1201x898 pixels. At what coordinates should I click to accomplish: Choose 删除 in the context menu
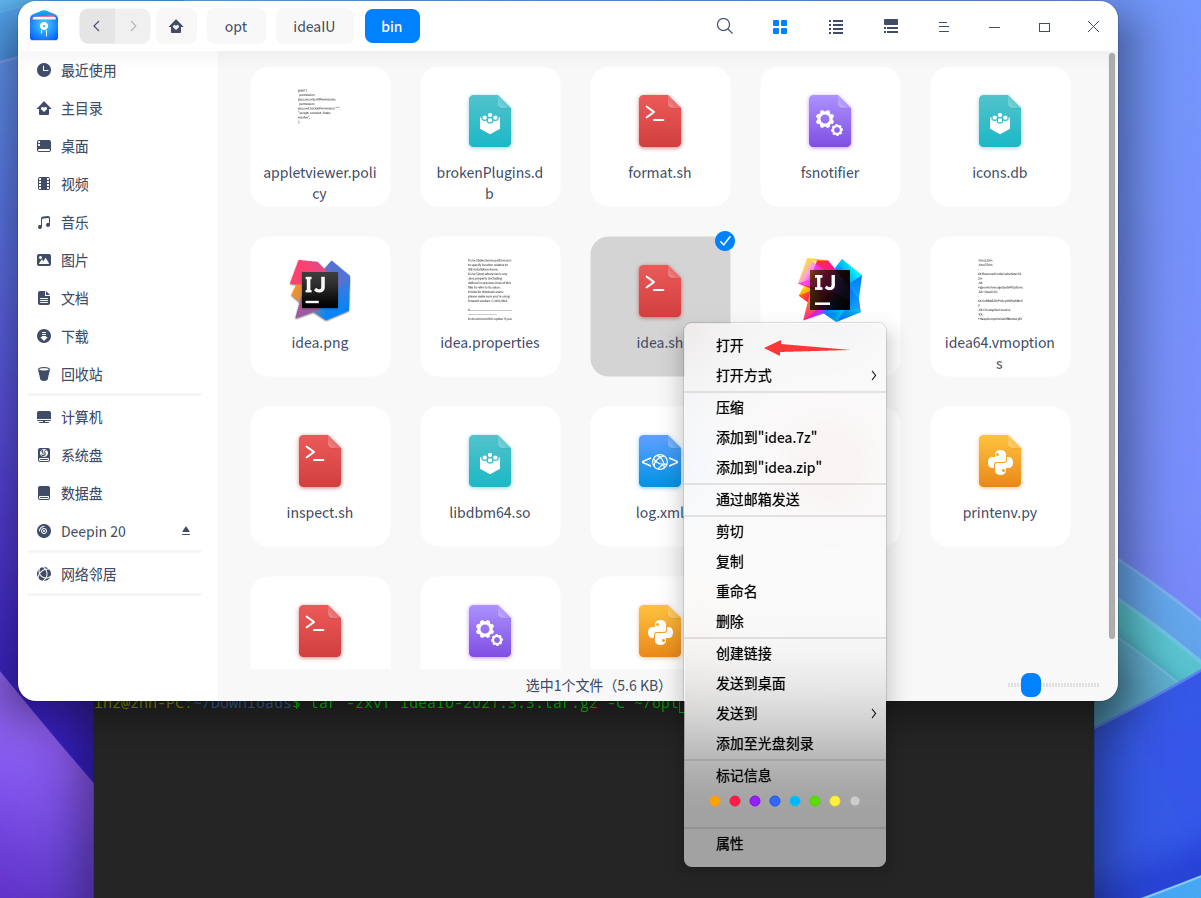point(785,621)
